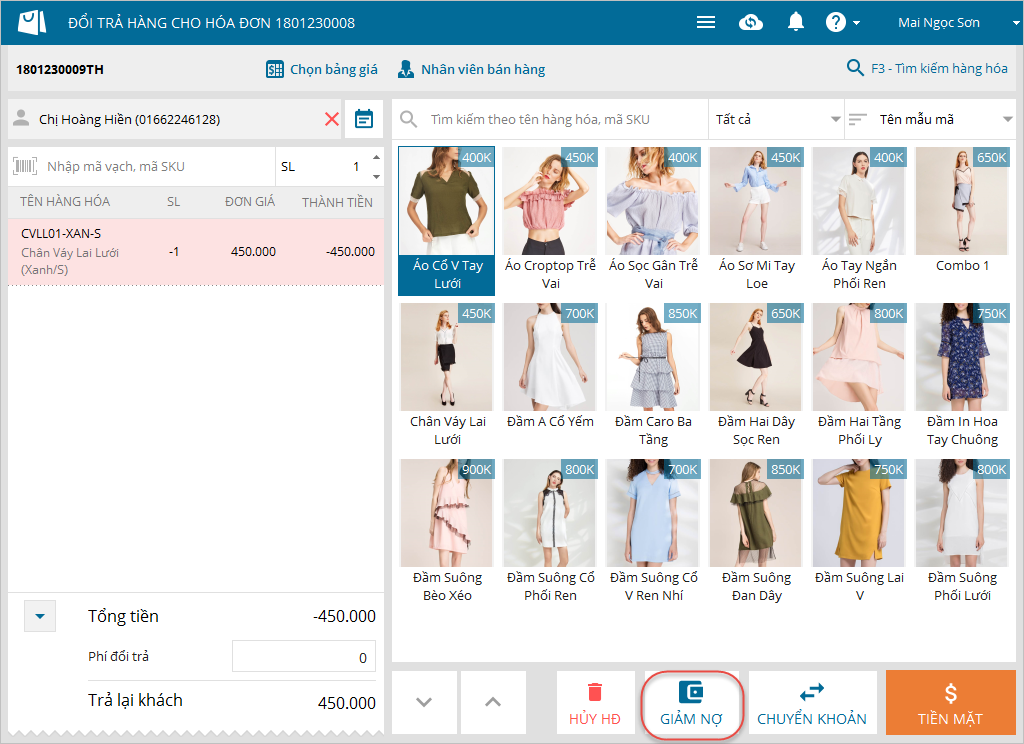Open the hamburger menu icon
This screenshot has height=744, width=1024.
pyautogui.click(x=706, y=22)
